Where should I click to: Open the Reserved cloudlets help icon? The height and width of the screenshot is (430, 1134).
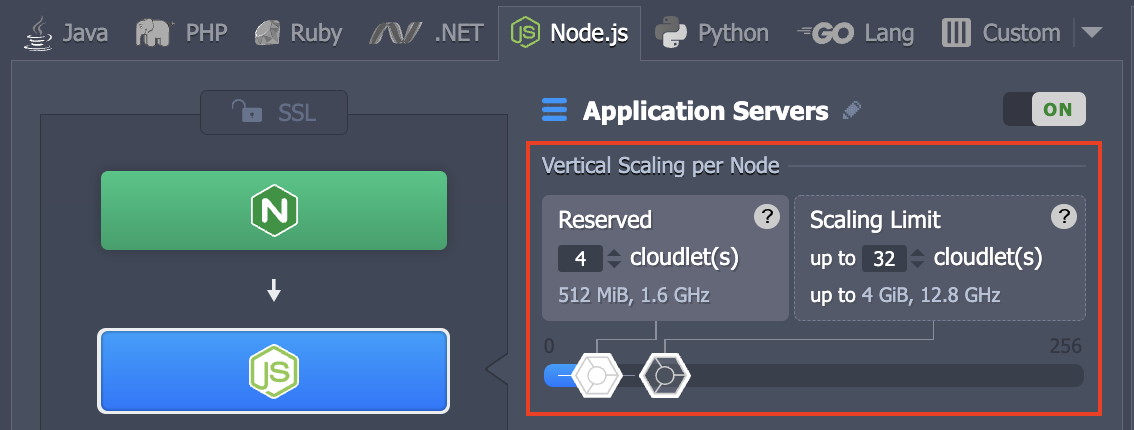(x=767, y=217)
